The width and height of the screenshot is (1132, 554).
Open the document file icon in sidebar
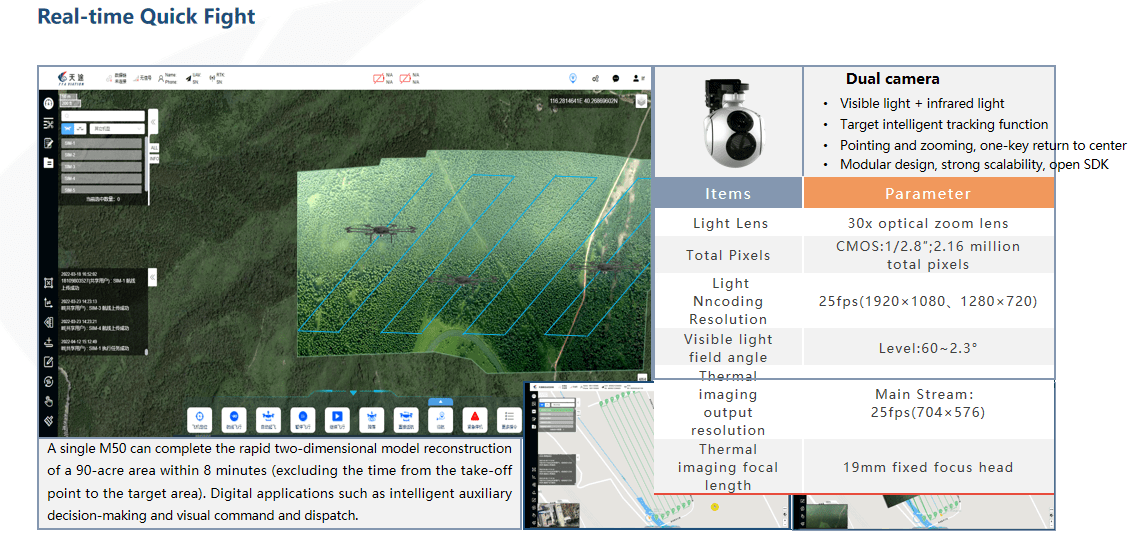coord(48,163)
